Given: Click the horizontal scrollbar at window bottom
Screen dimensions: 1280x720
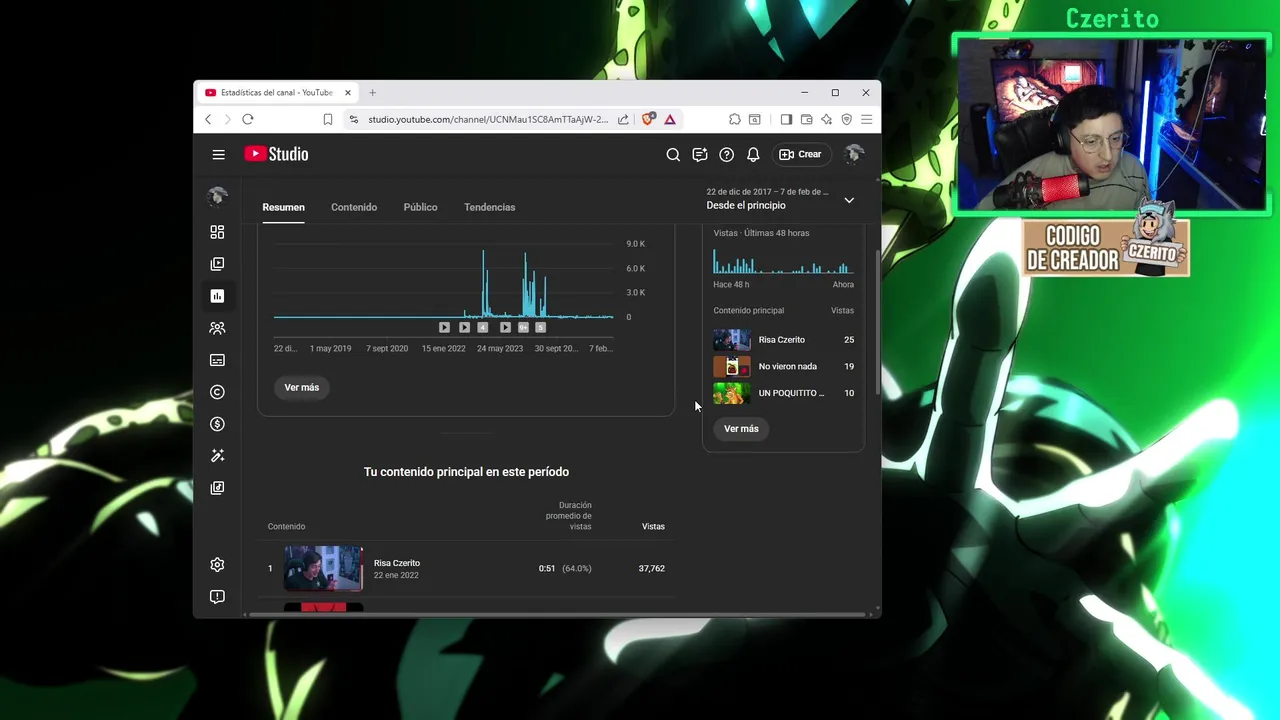Looking at the screenshot, I should (x=555, y=613).
